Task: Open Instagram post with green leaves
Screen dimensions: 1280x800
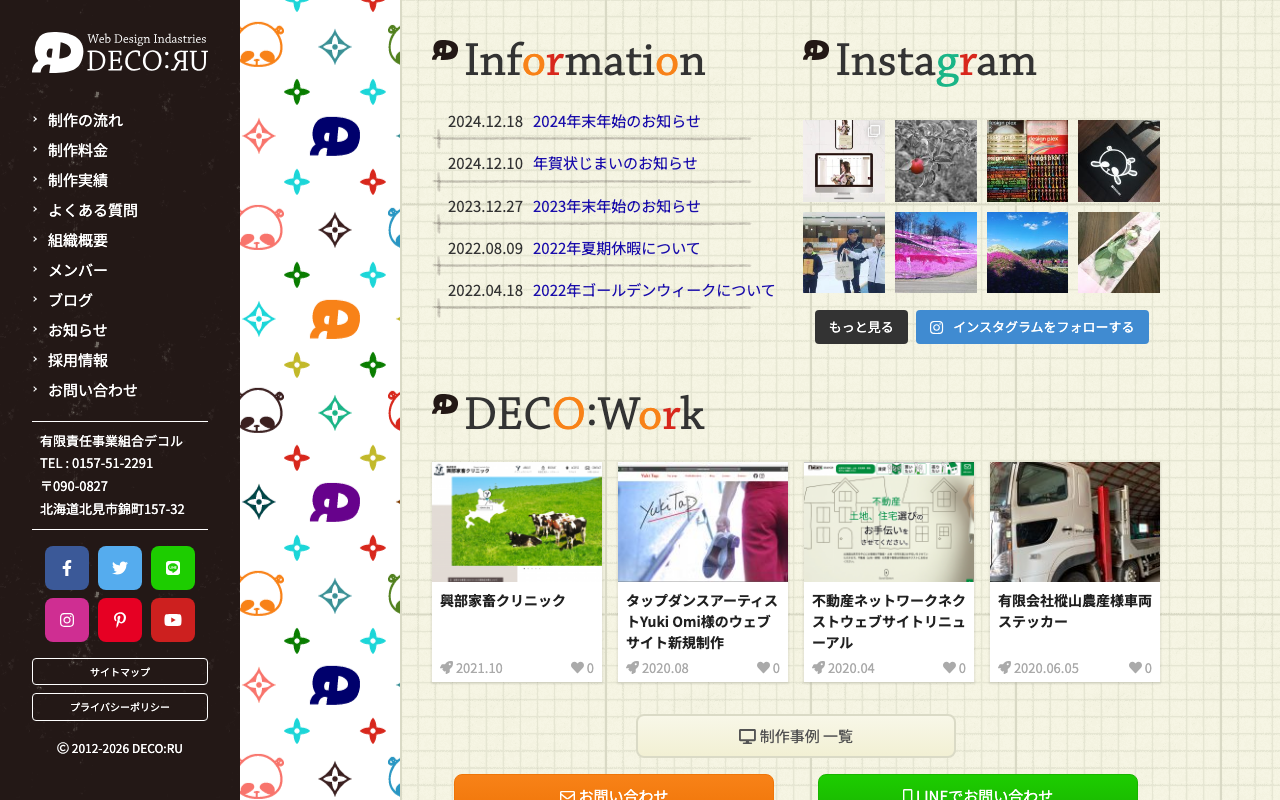Action: 1119,252
